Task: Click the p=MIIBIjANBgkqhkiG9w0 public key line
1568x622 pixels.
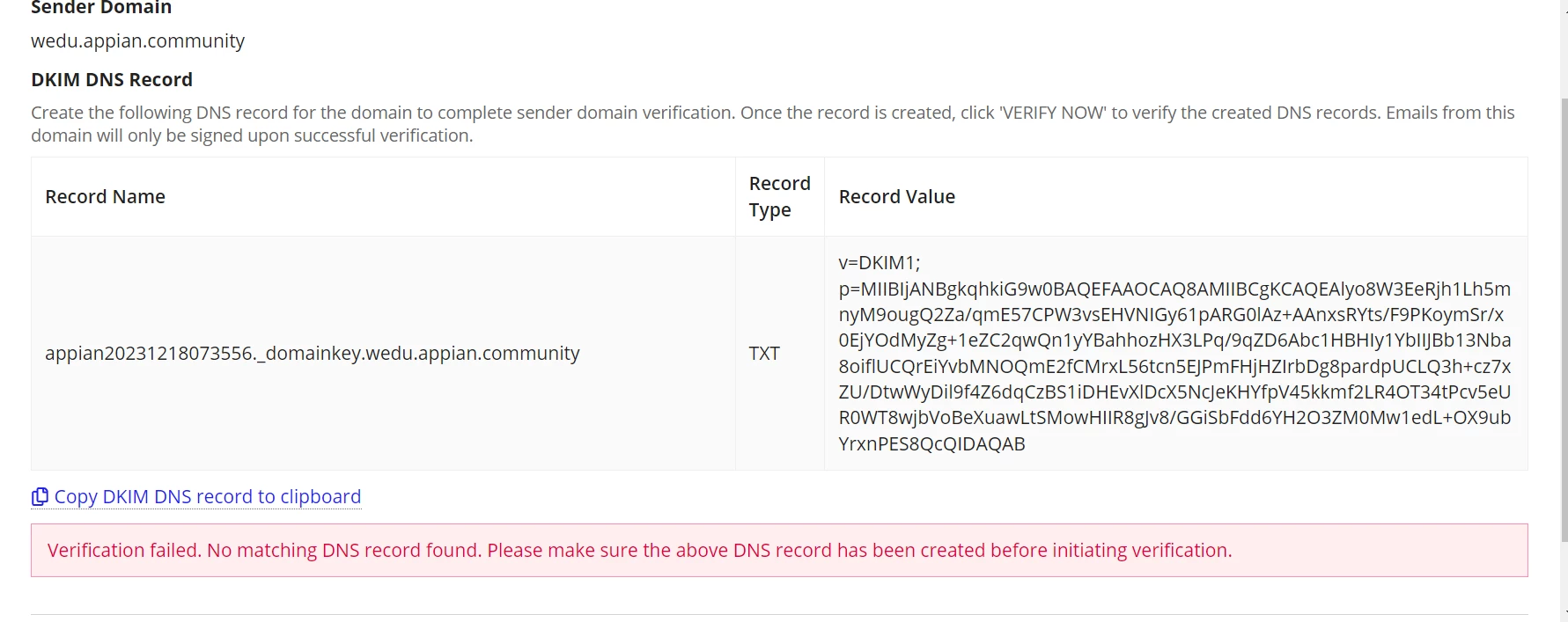Action: point(1174,289)
